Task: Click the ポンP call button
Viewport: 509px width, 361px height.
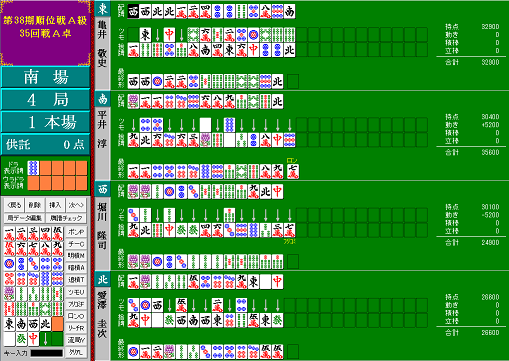Action: [x=76, y=232]
